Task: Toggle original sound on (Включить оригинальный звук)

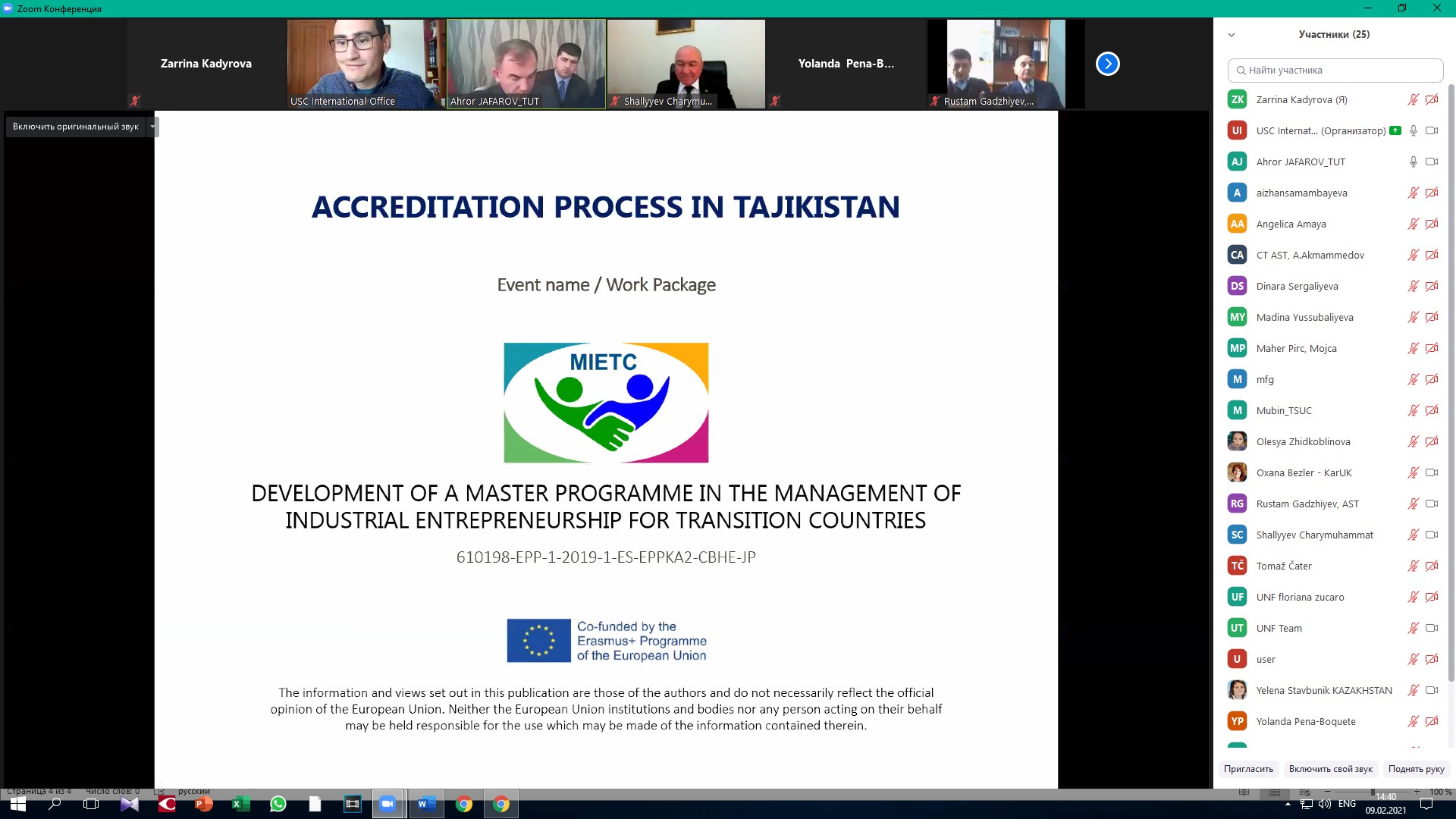Action: click(x=75, y=127)
